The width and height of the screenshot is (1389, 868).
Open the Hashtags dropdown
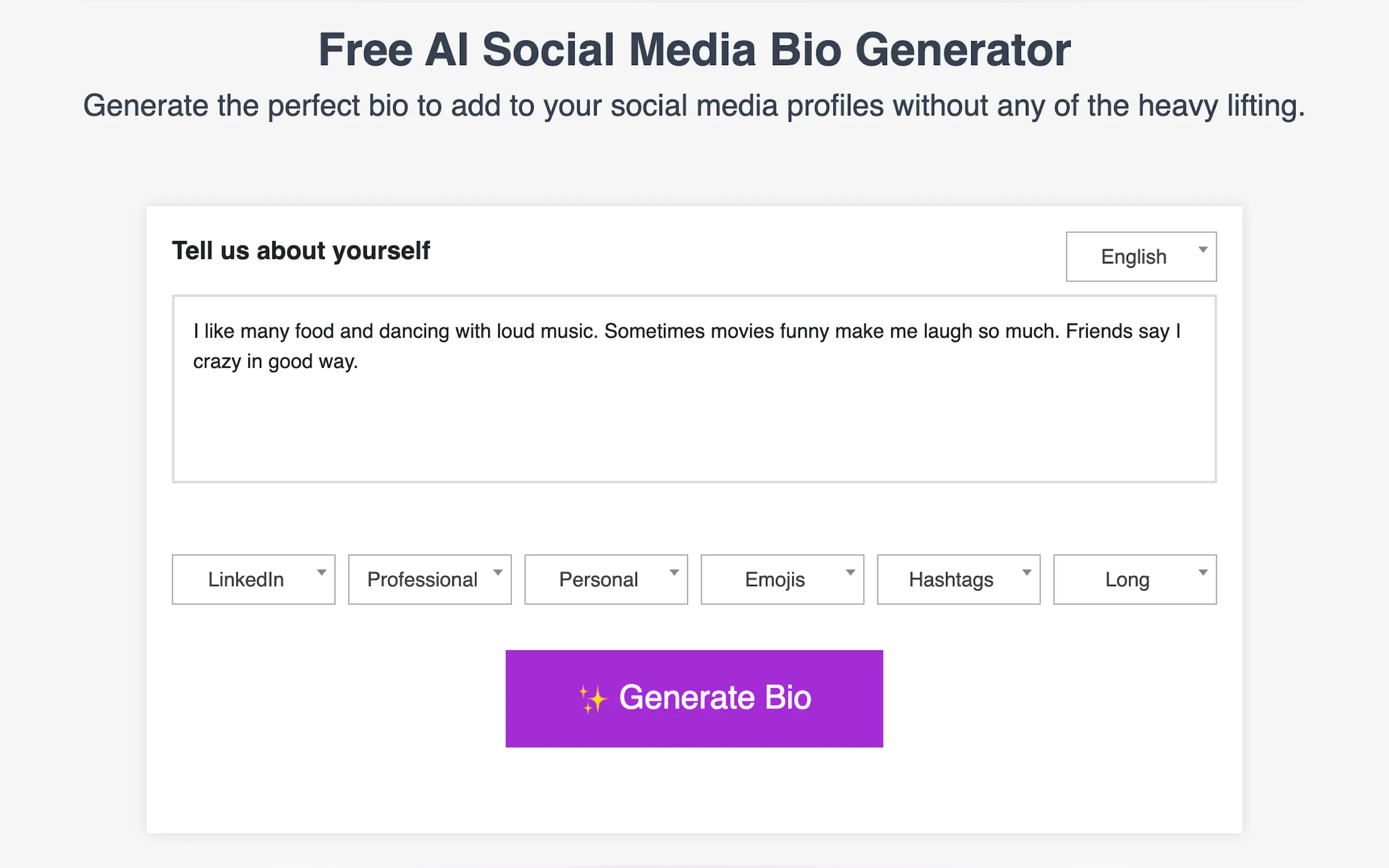click(x=958, y=579)
